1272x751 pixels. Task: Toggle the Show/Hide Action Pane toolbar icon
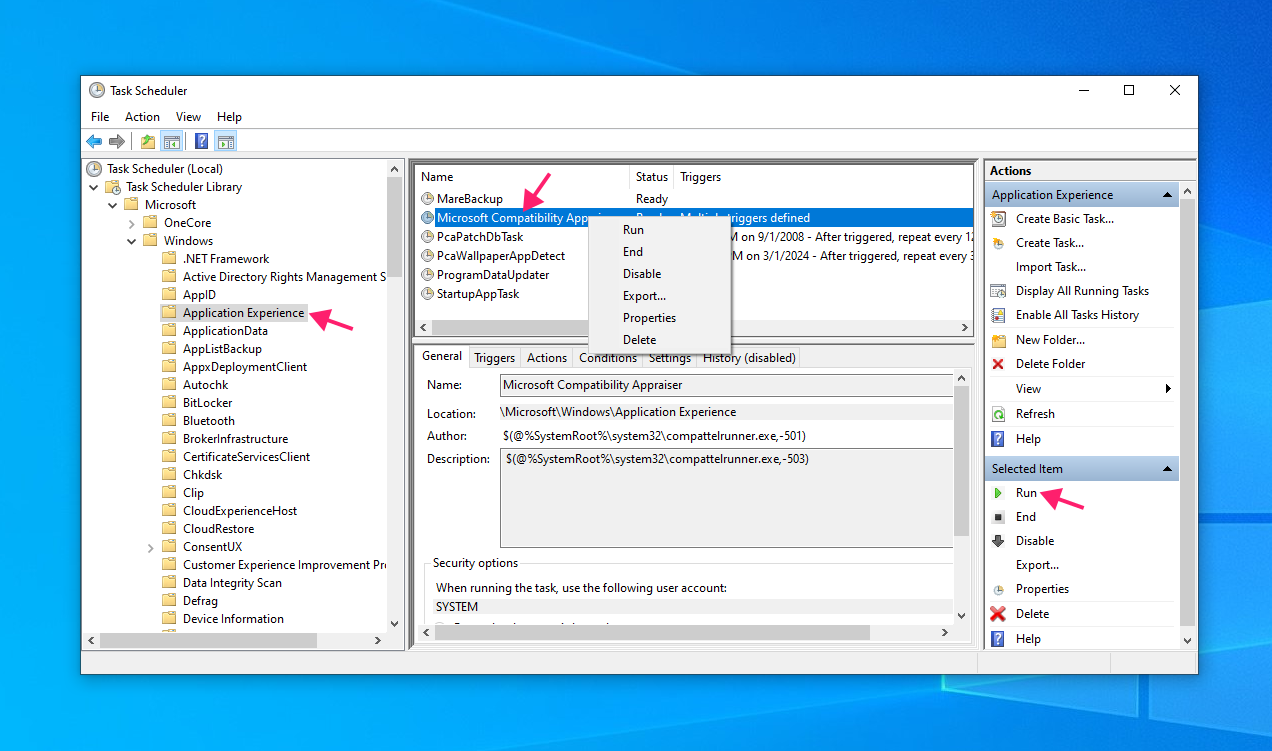click(225, 141)
